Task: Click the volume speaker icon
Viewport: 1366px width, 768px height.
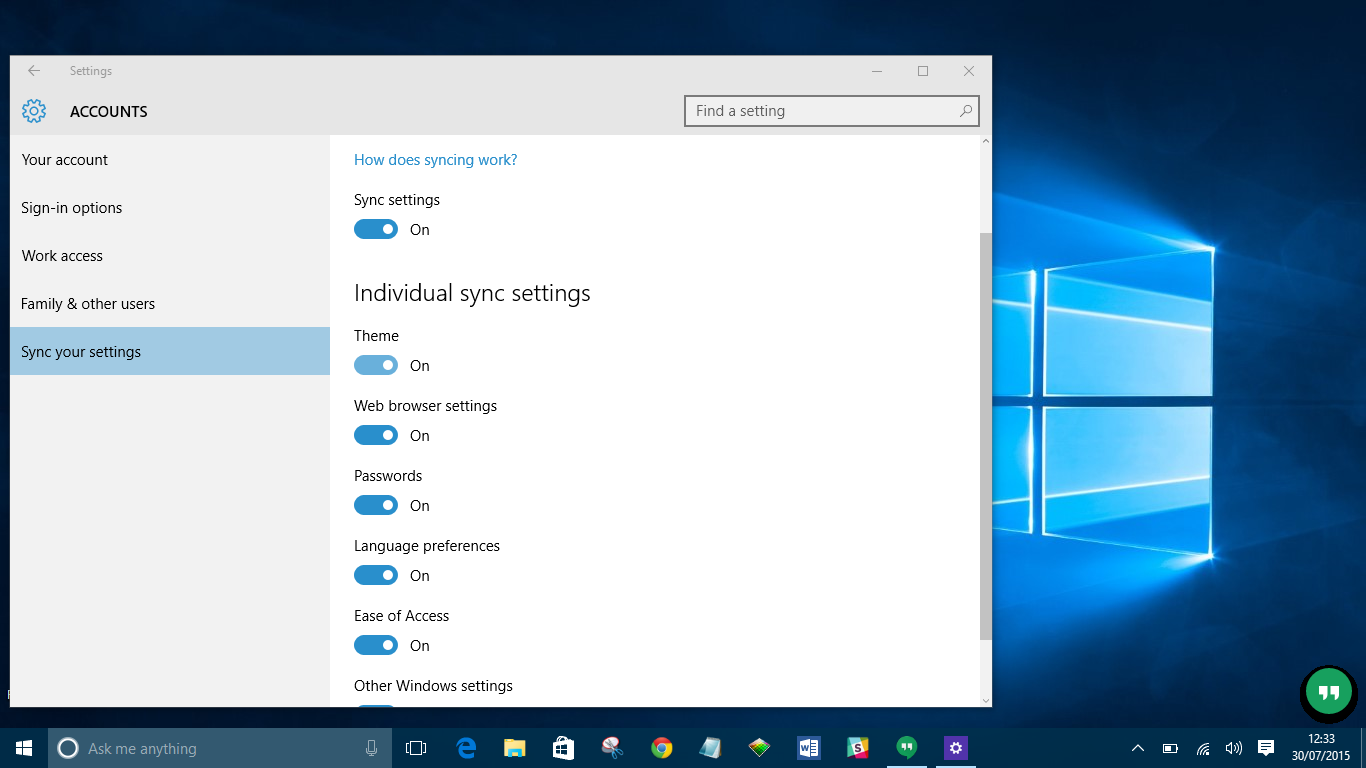Action: coord(1234,748)
